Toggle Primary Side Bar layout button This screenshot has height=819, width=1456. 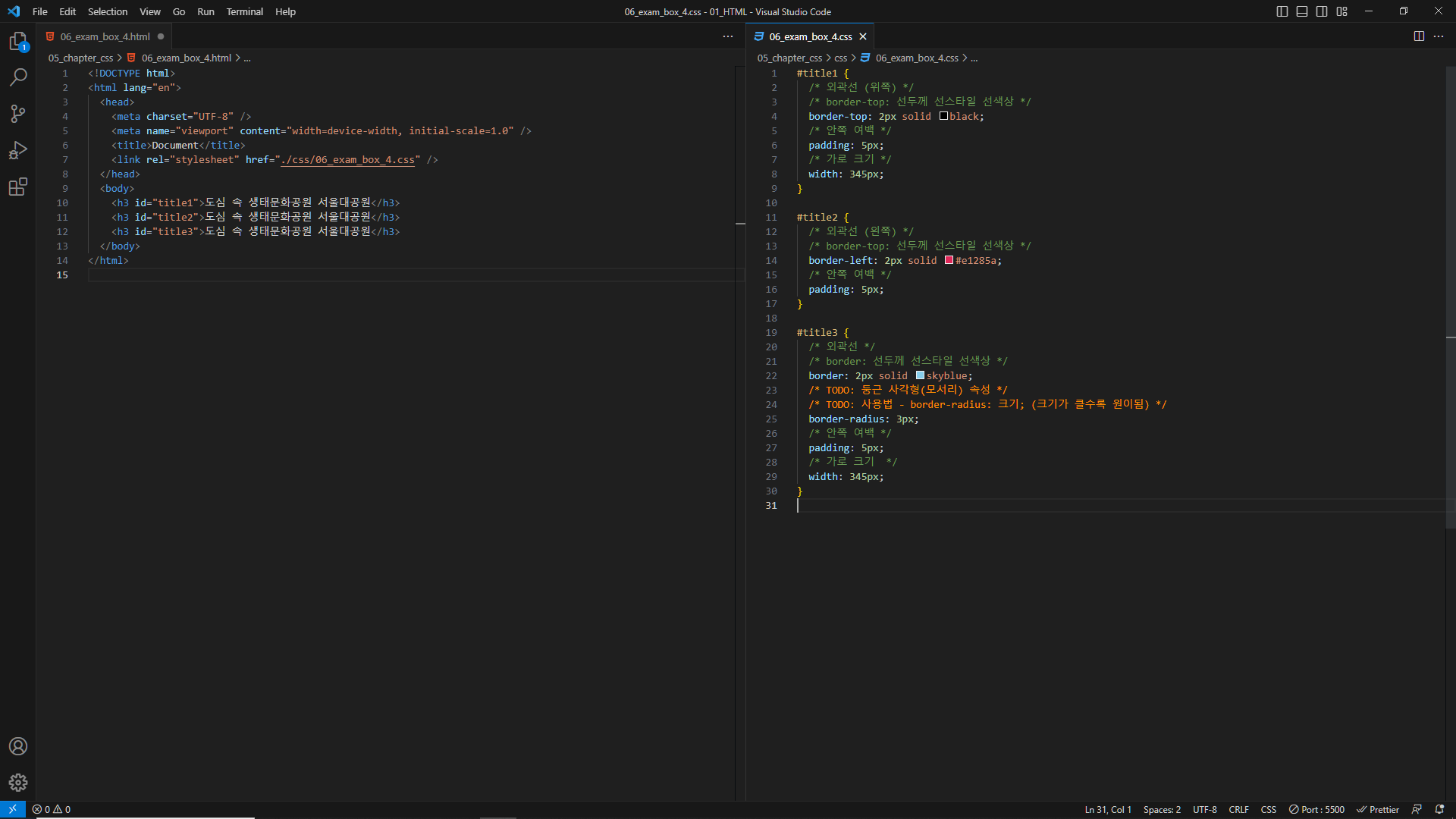1282,11
